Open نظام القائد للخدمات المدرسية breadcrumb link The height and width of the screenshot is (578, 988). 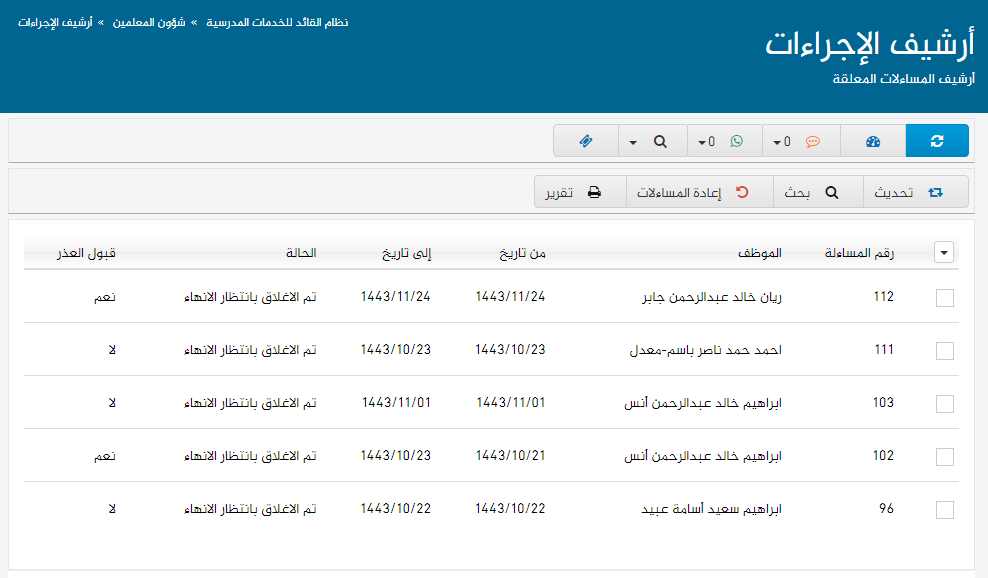point(277,22)
